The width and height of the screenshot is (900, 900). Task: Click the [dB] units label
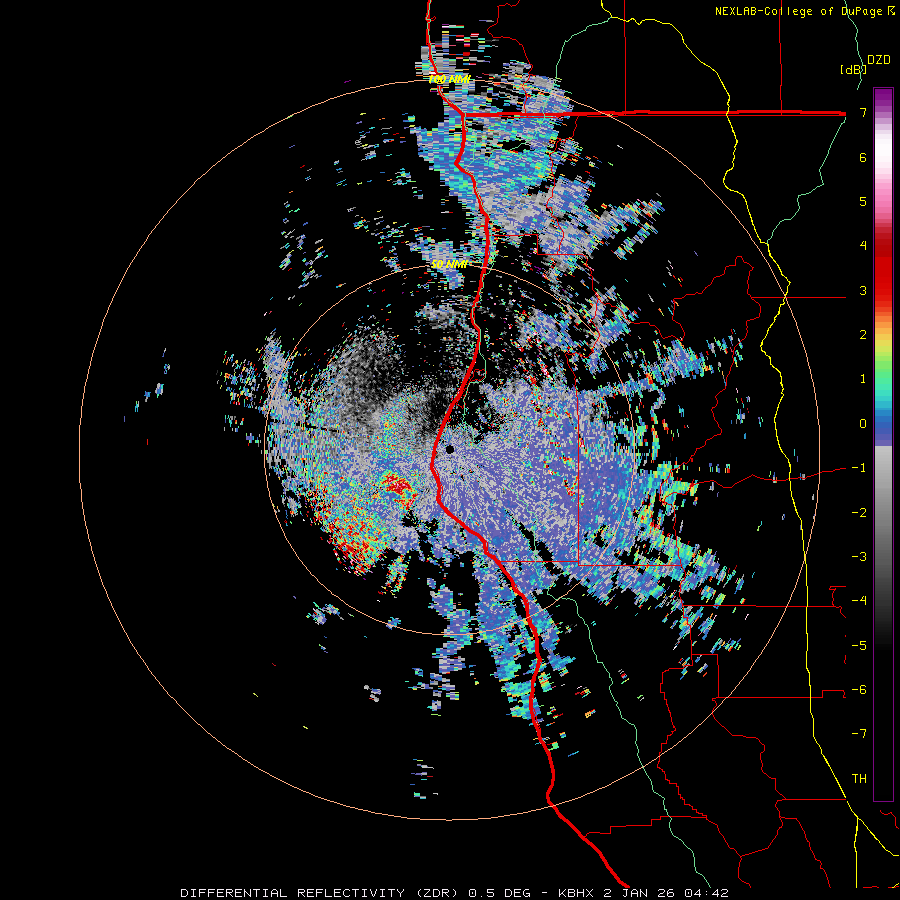tap(853, 69)
